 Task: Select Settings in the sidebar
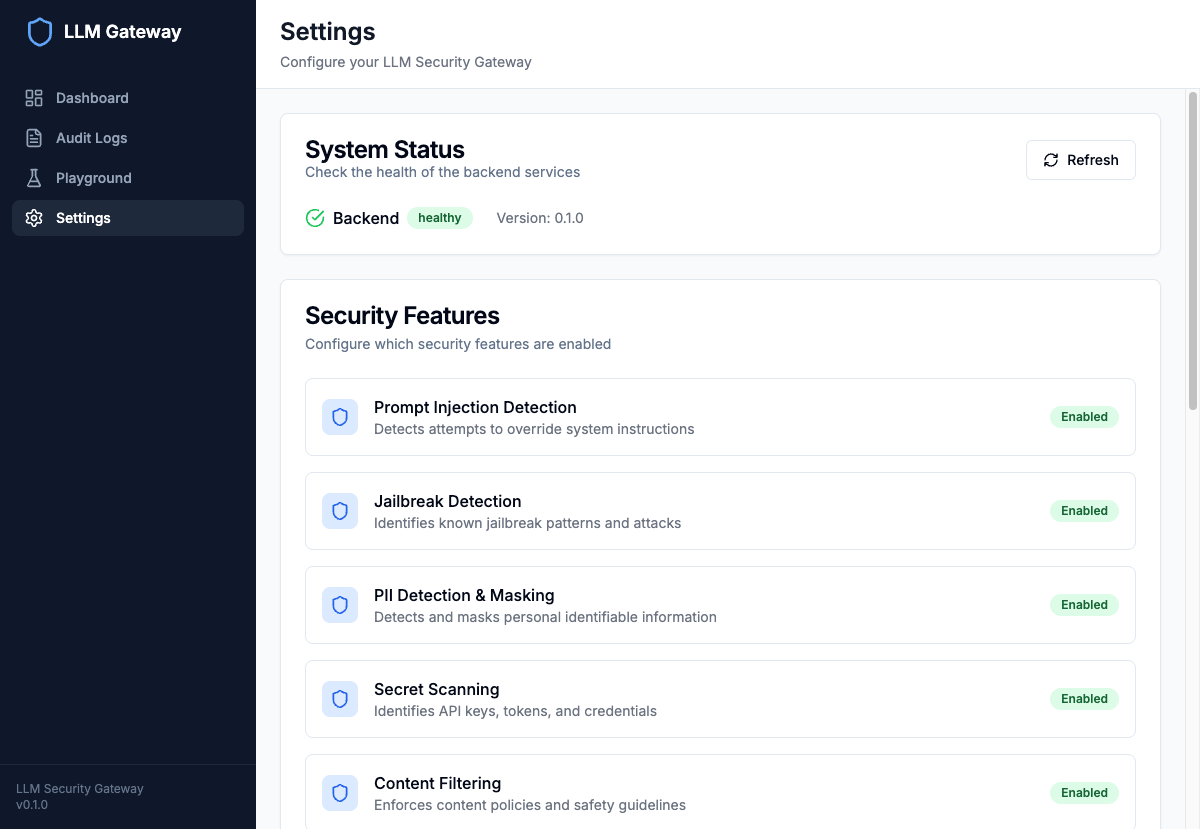pos(128,218)
